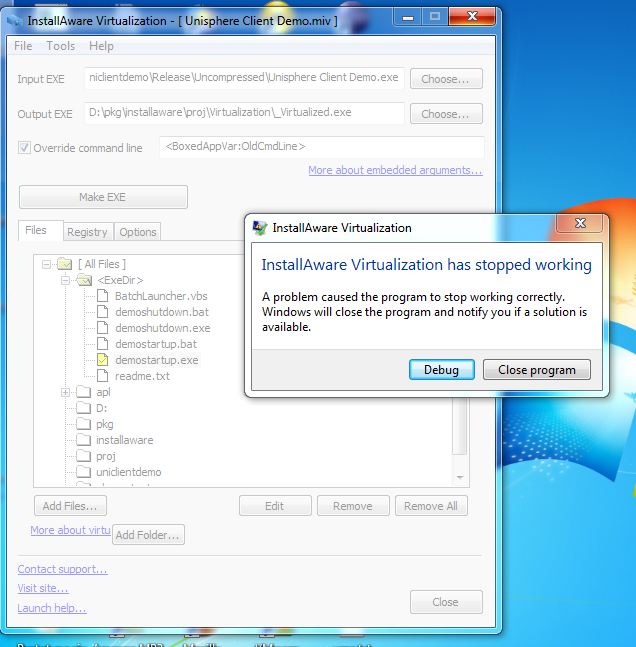This screenshot has height=647, width=636.
Task: Close the crash dialog with X button
Action: pos(580,223)
